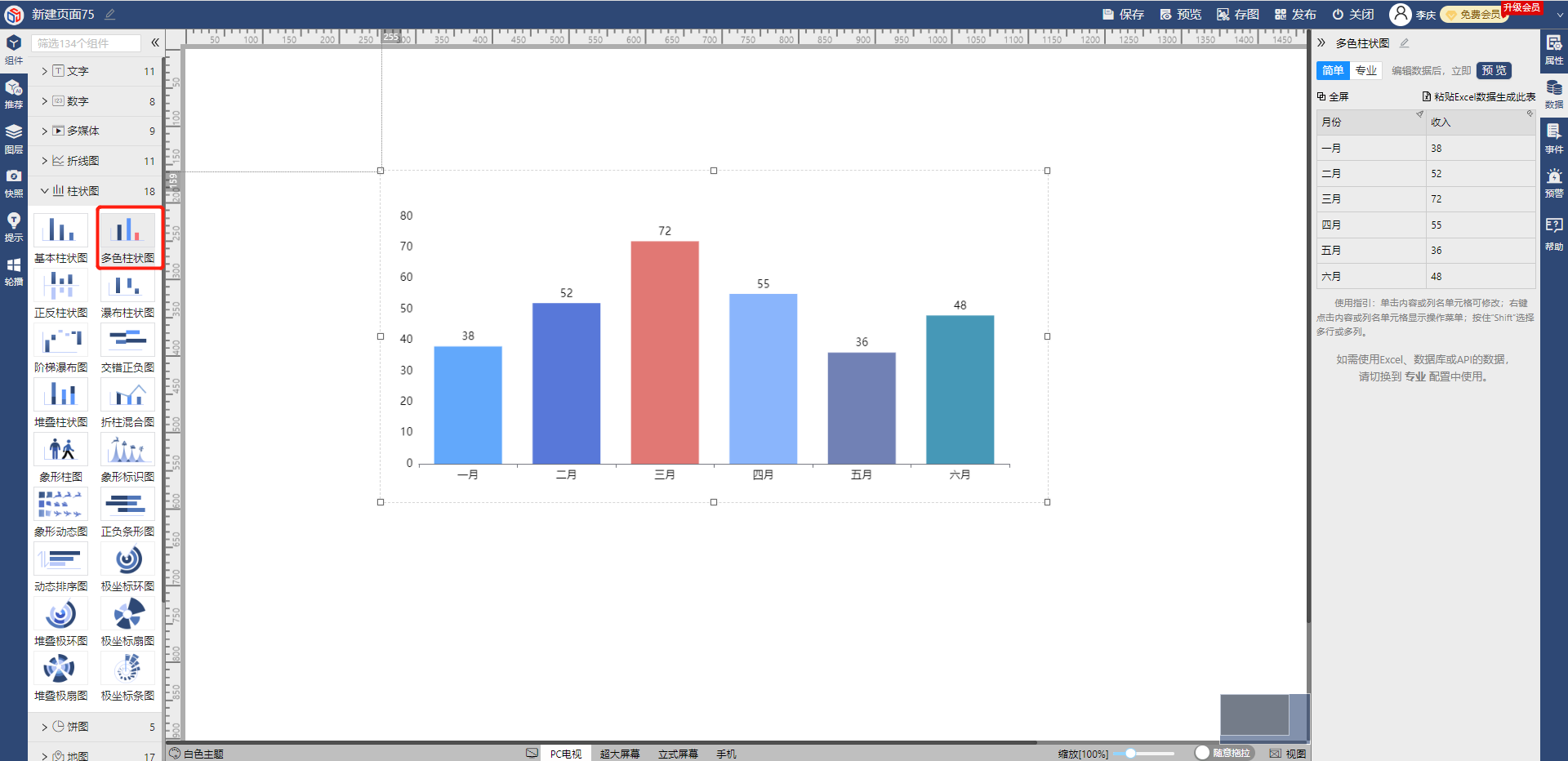Viewport: 1568px width, 761px height.
Task: Open the 帮助 help panel on right
Action: click(1554, 235)
